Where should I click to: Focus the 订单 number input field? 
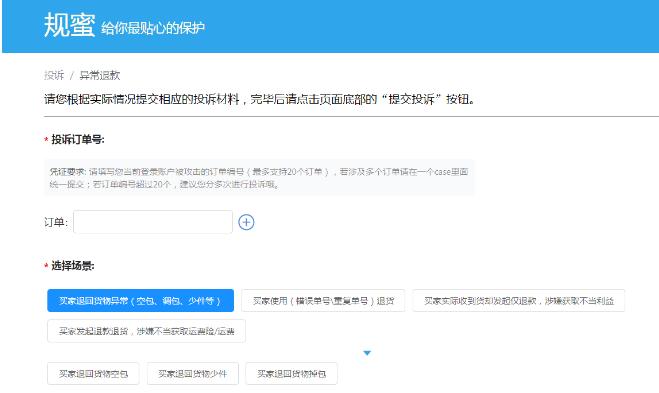click(153, 222)
